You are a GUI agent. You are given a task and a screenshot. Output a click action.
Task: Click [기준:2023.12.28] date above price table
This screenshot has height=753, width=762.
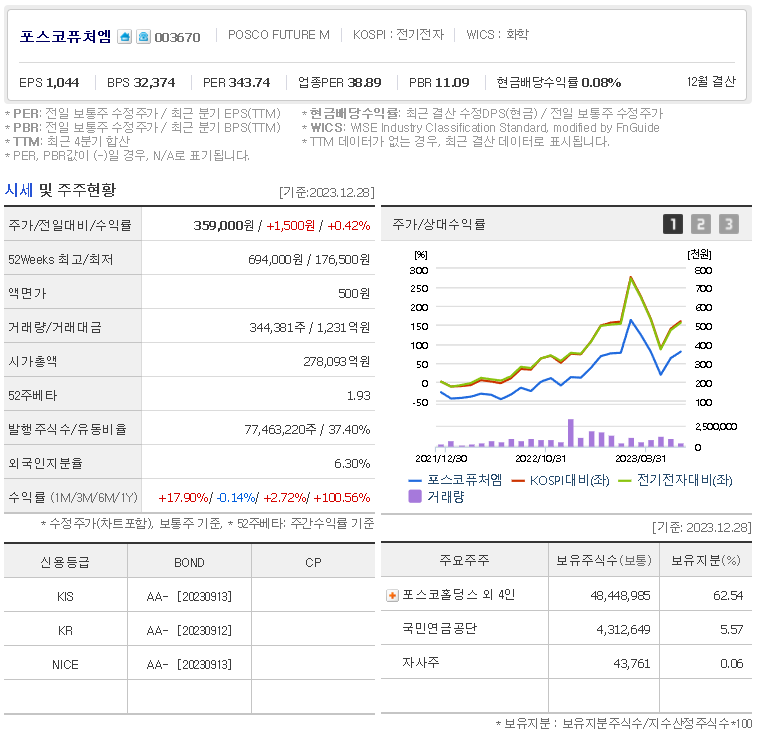327,193
